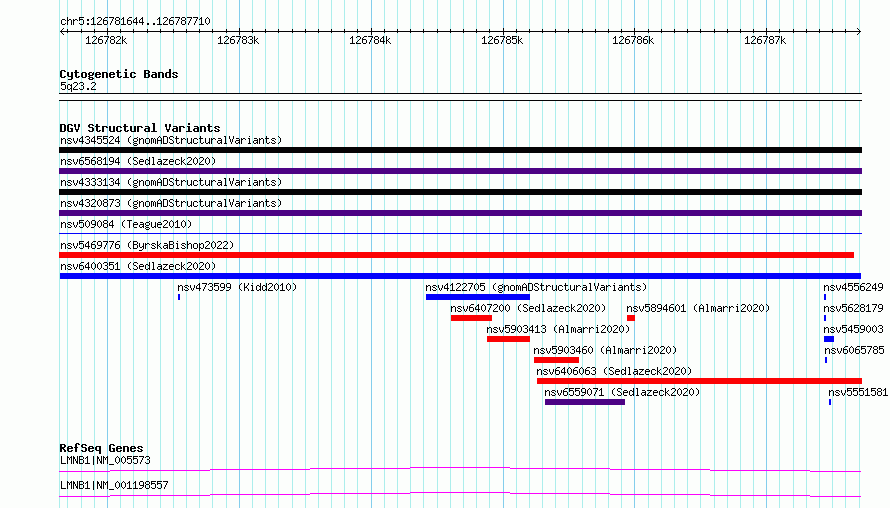890x508 pixels.
Task: Click the magenta LMNB1|NM_001198557 gene line
Action: (x=460, y=494)
